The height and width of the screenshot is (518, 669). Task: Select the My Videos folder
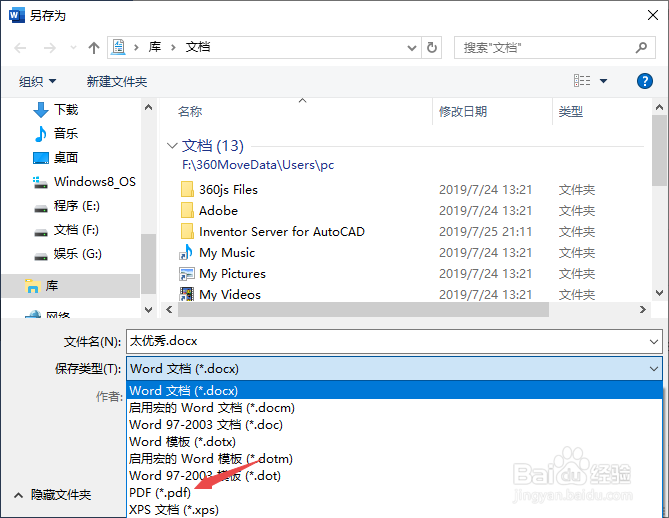point(230,294)
